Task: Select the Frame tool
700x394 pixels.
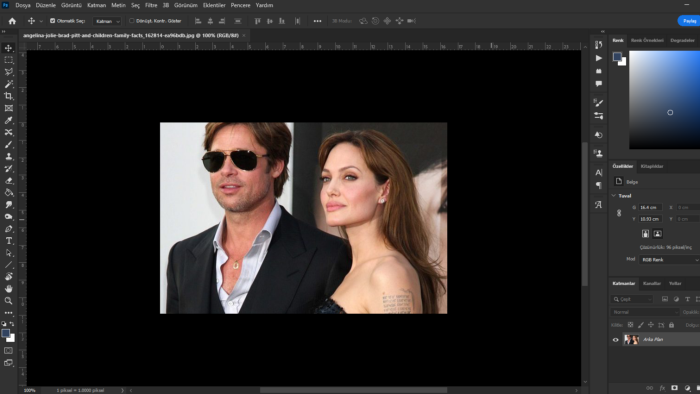Action: [8, 108]
